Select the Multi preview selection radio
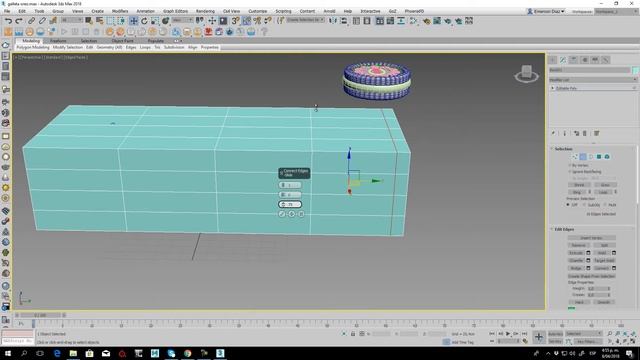The width and height of the screenshot is (640, 360). coord(604,205)
